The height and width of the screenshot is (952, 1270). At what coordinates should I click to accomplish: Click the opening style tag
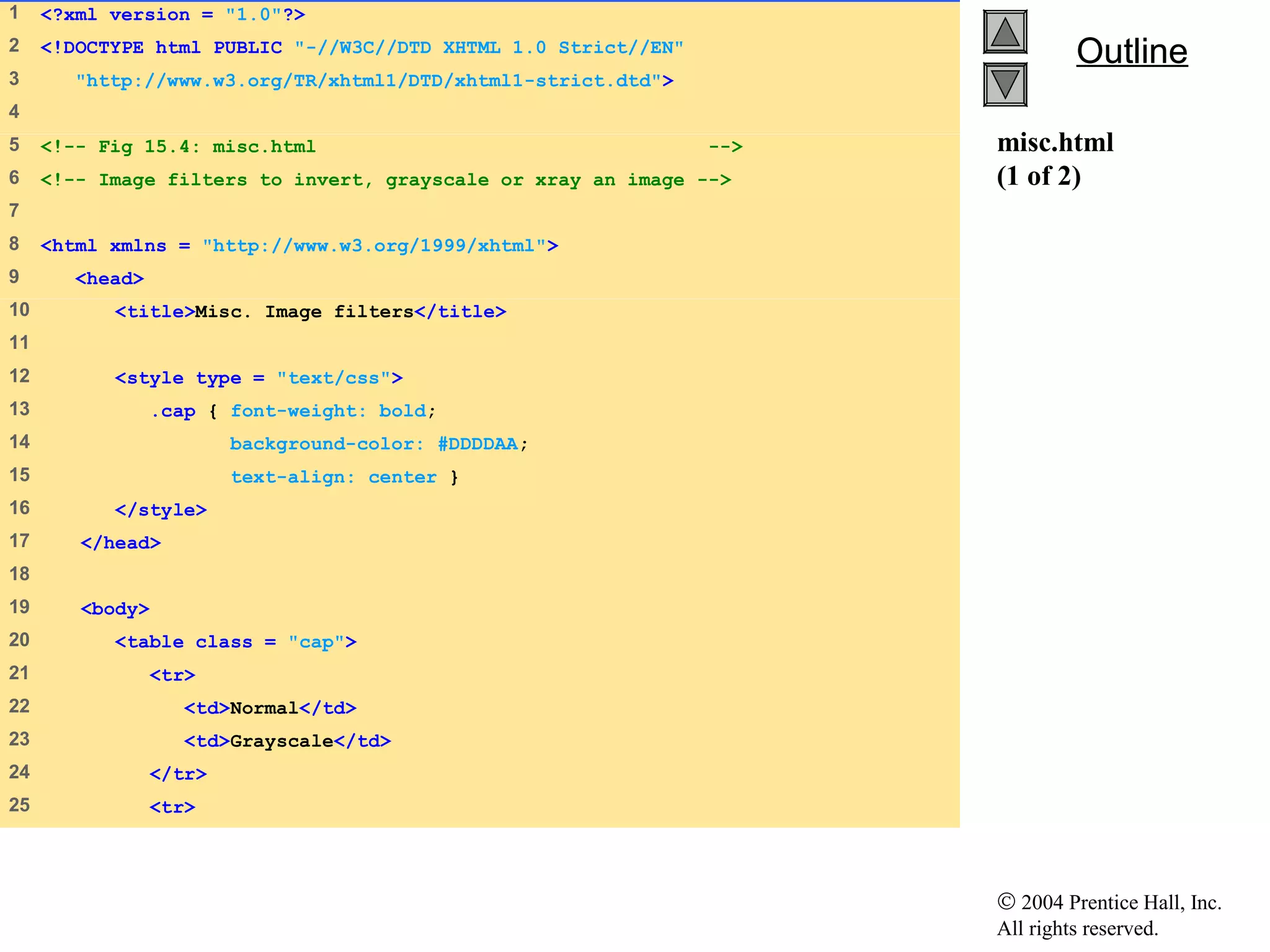[259, 378]
